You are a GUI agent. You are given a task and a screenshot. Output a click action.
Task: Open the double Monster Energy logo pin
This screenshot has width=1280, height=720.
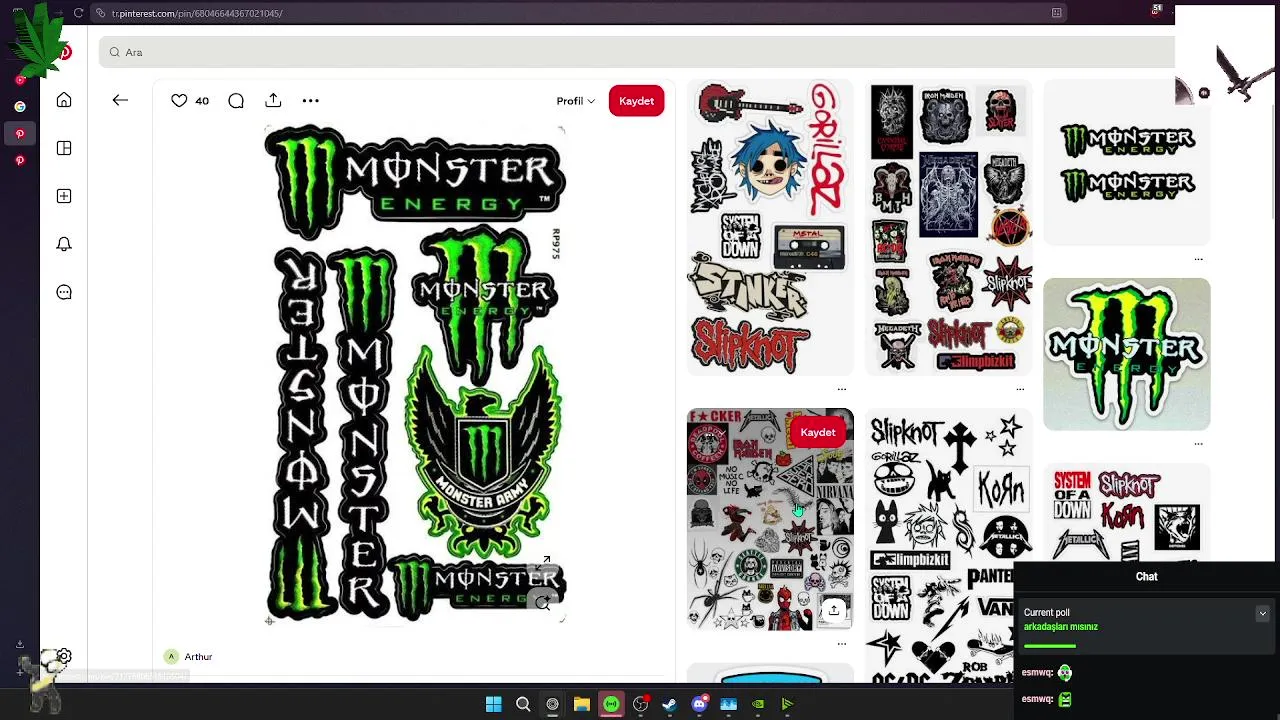click(x=1127, y=162)
